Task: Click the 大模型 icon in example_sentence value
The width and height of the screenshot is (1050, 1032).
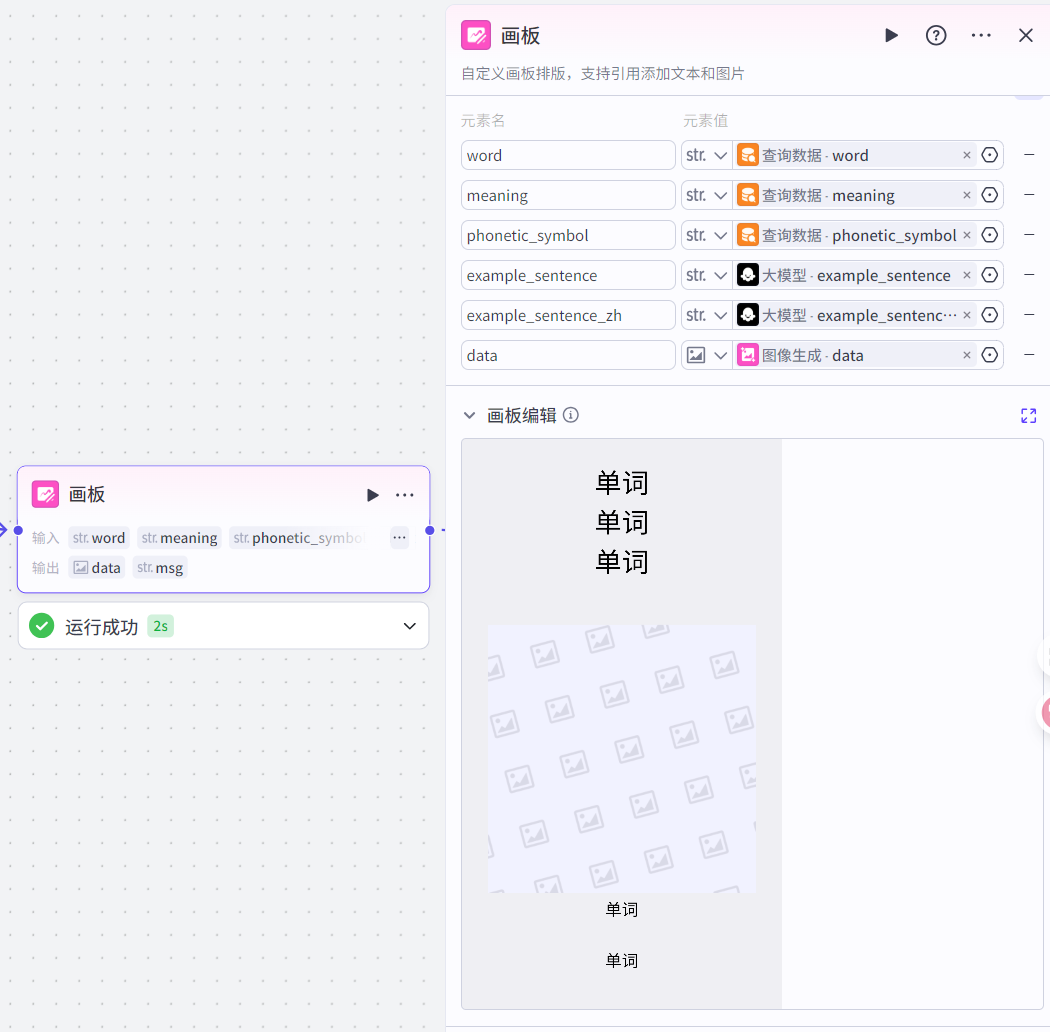Action: pyautogui.click(x=748, y=275)
